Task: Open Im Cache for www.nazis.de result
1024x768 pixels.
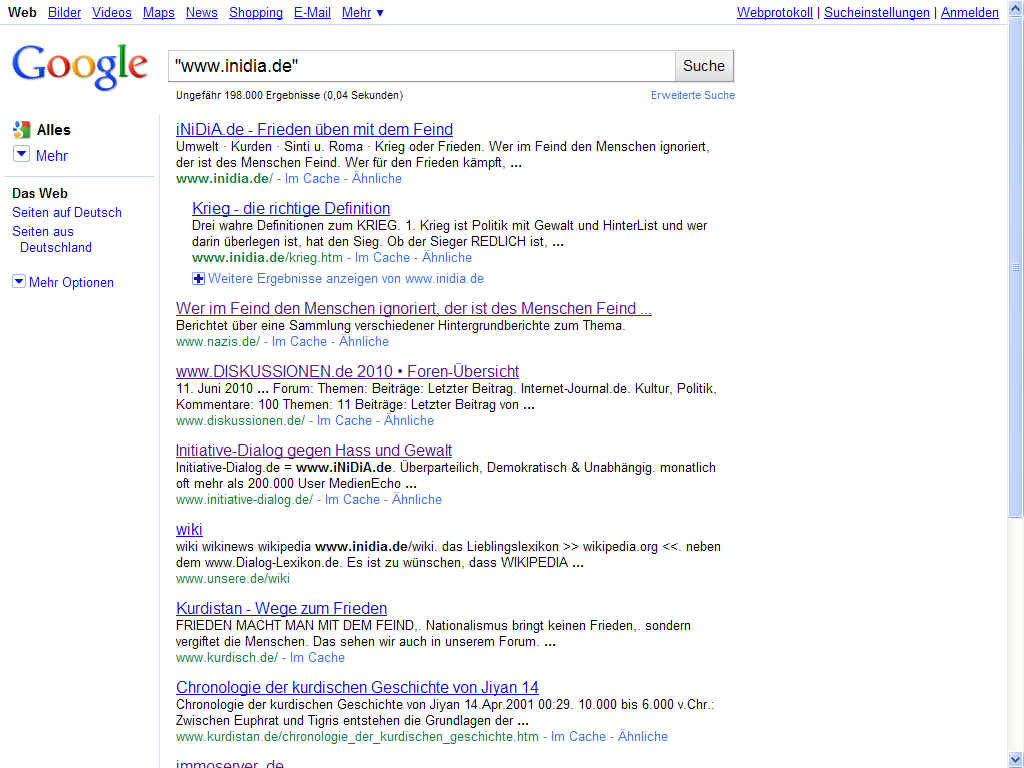Action: click(x=299, y=342)
